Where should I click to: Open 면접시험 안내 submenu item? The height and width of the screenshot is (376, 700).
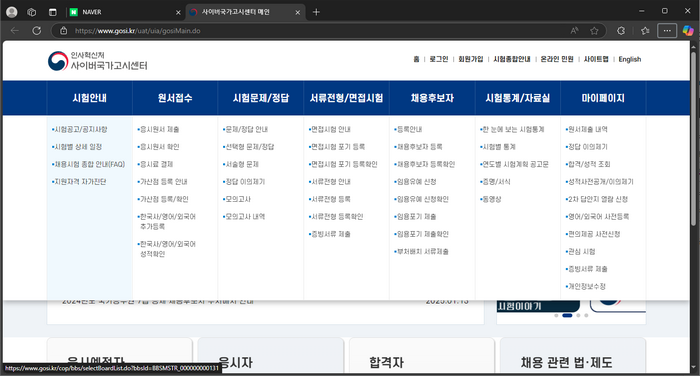329,129
